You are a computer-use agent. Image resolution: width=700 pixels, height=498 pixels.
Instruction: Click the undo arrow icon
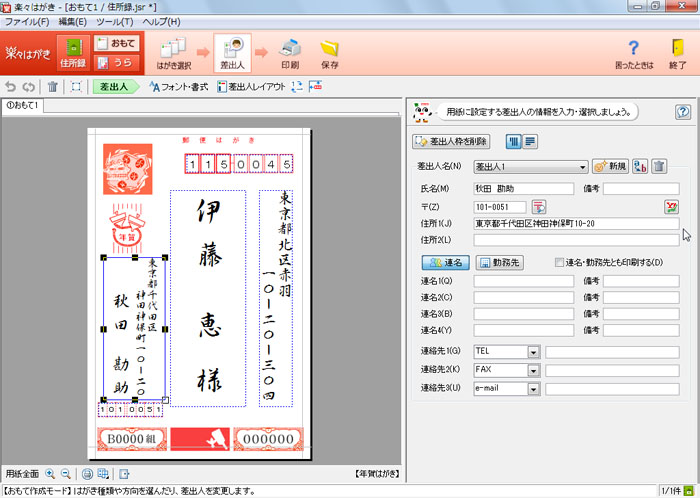[x=11, y=87]
